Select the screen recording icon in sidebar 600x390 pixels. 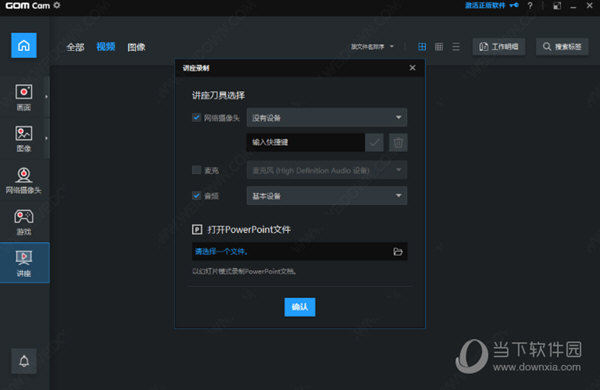click(24, 92)
